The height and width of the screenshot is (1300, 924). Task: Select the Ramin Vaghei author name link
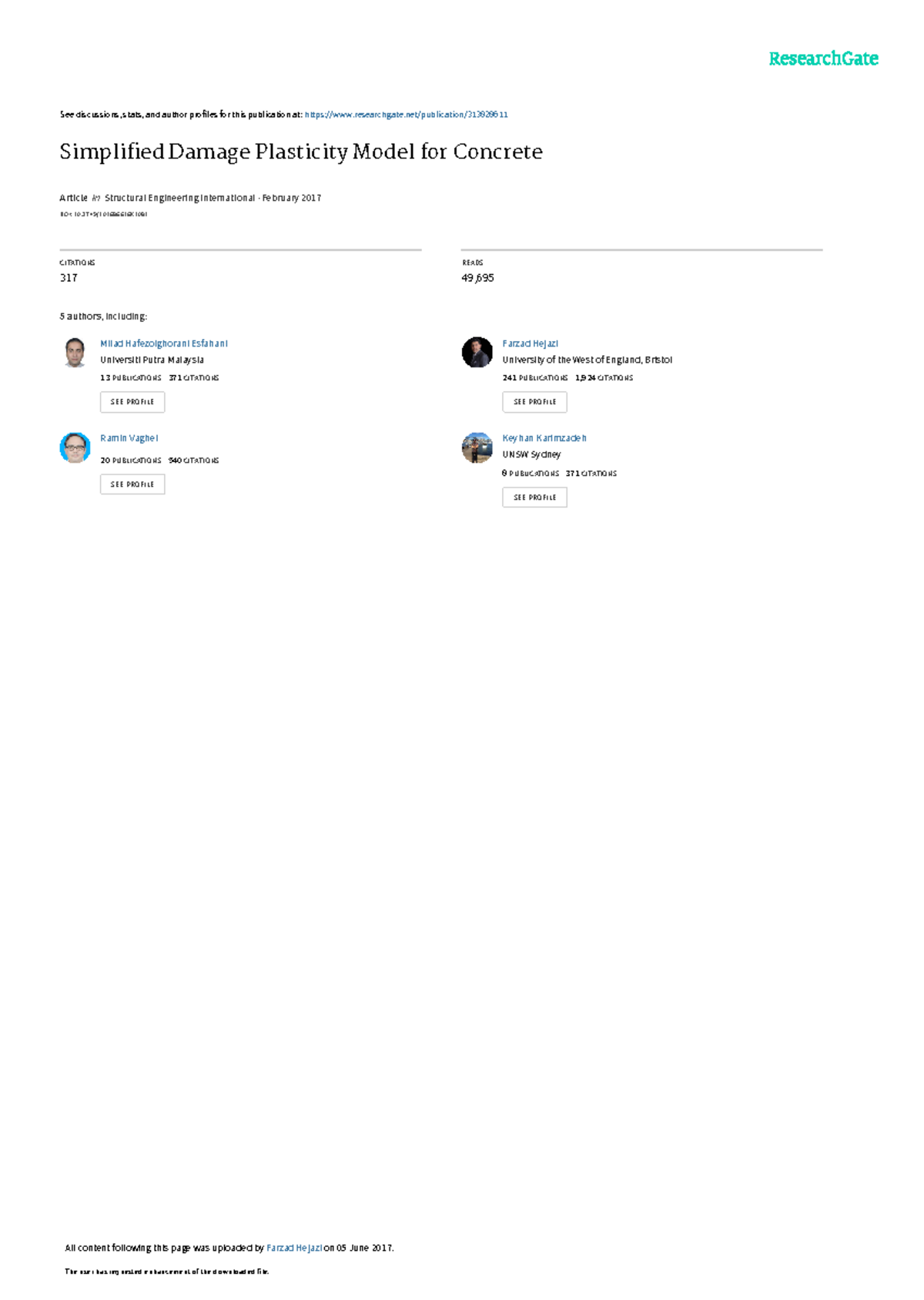pyautogui.click(x=129, y=438)
